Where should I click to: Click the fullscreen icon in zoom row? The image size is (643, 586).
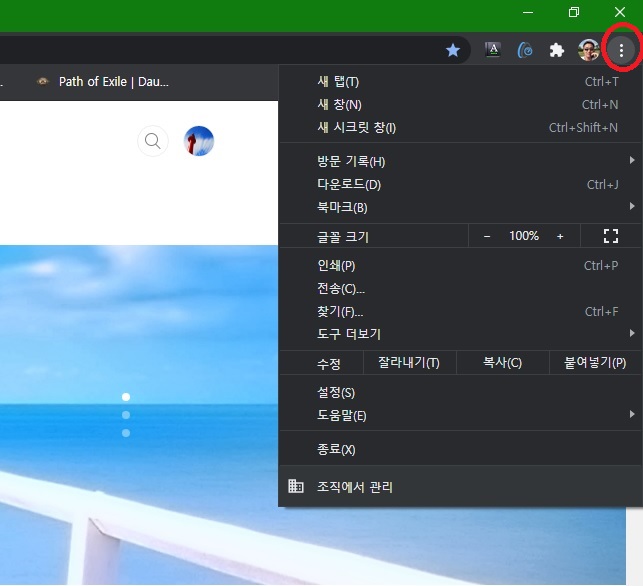tap(611, 236)
